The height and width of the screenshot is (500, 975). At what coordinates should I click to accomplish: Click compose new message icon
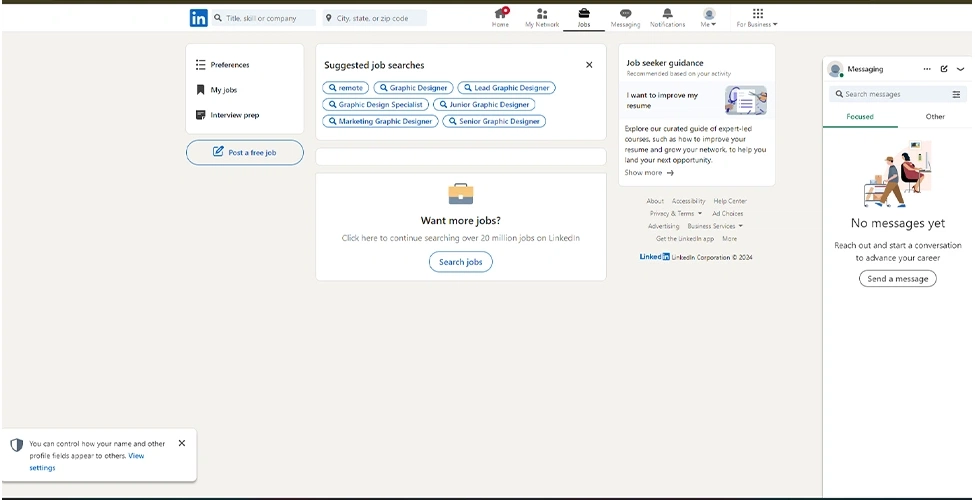[944, 69]
